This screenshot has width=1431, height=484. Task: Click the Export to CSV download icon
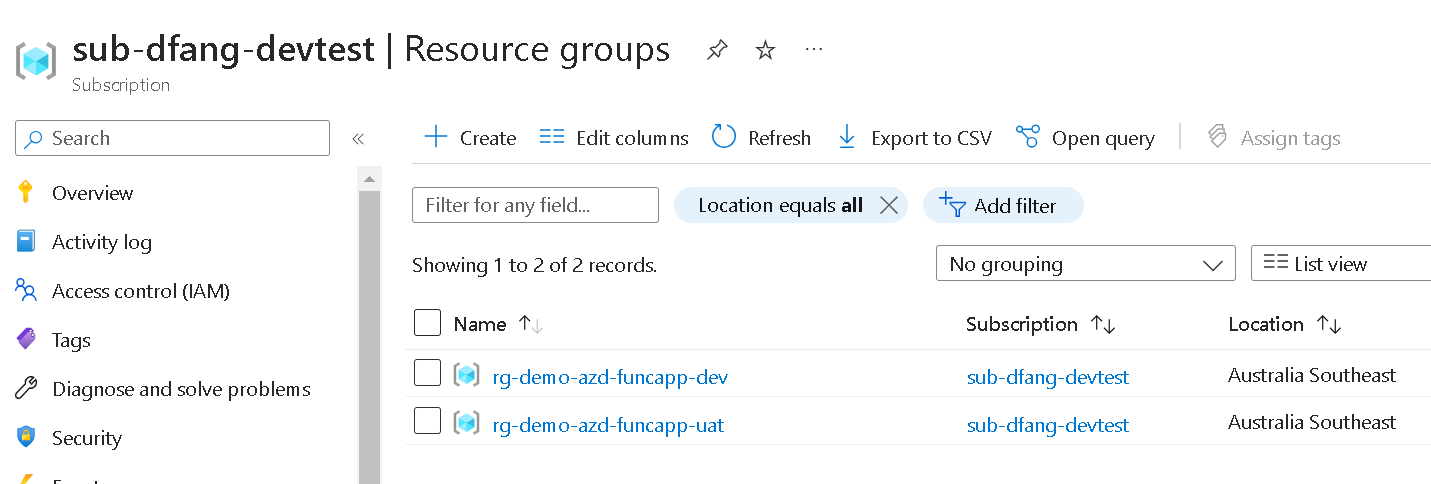[846, 137]
